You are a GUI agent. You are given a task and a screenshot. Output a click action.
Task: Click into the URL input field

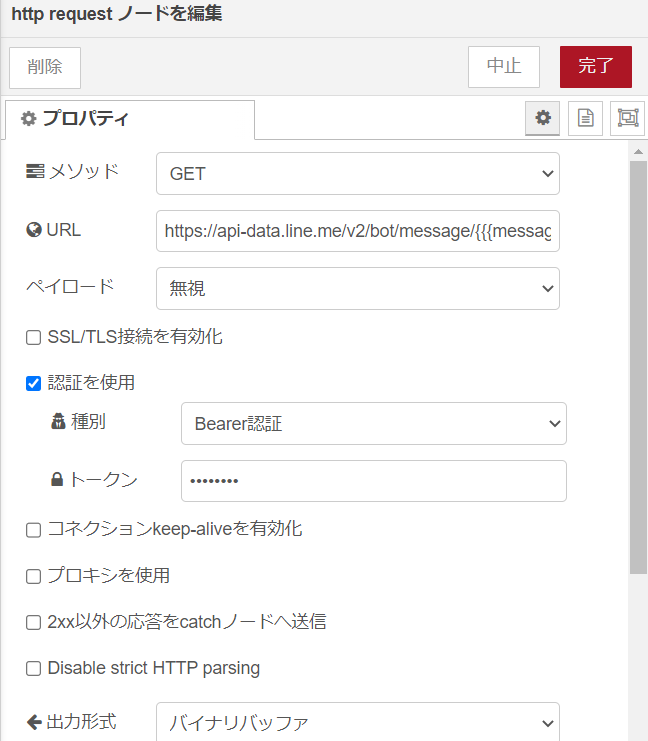click(358, 231)
